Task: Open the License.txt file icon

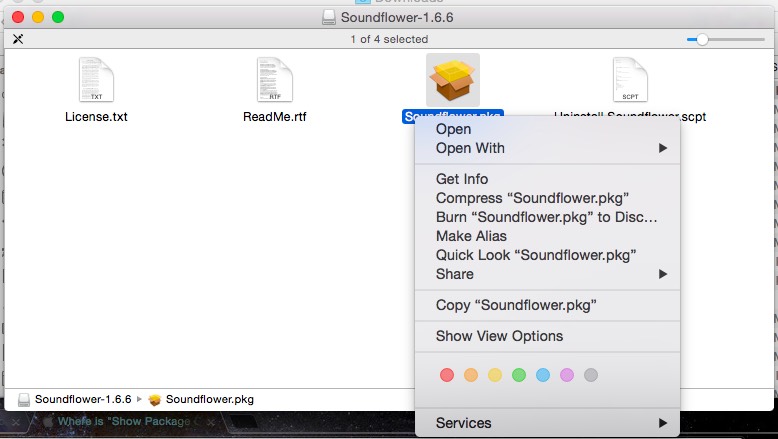Action: click(x=96, y=80)
